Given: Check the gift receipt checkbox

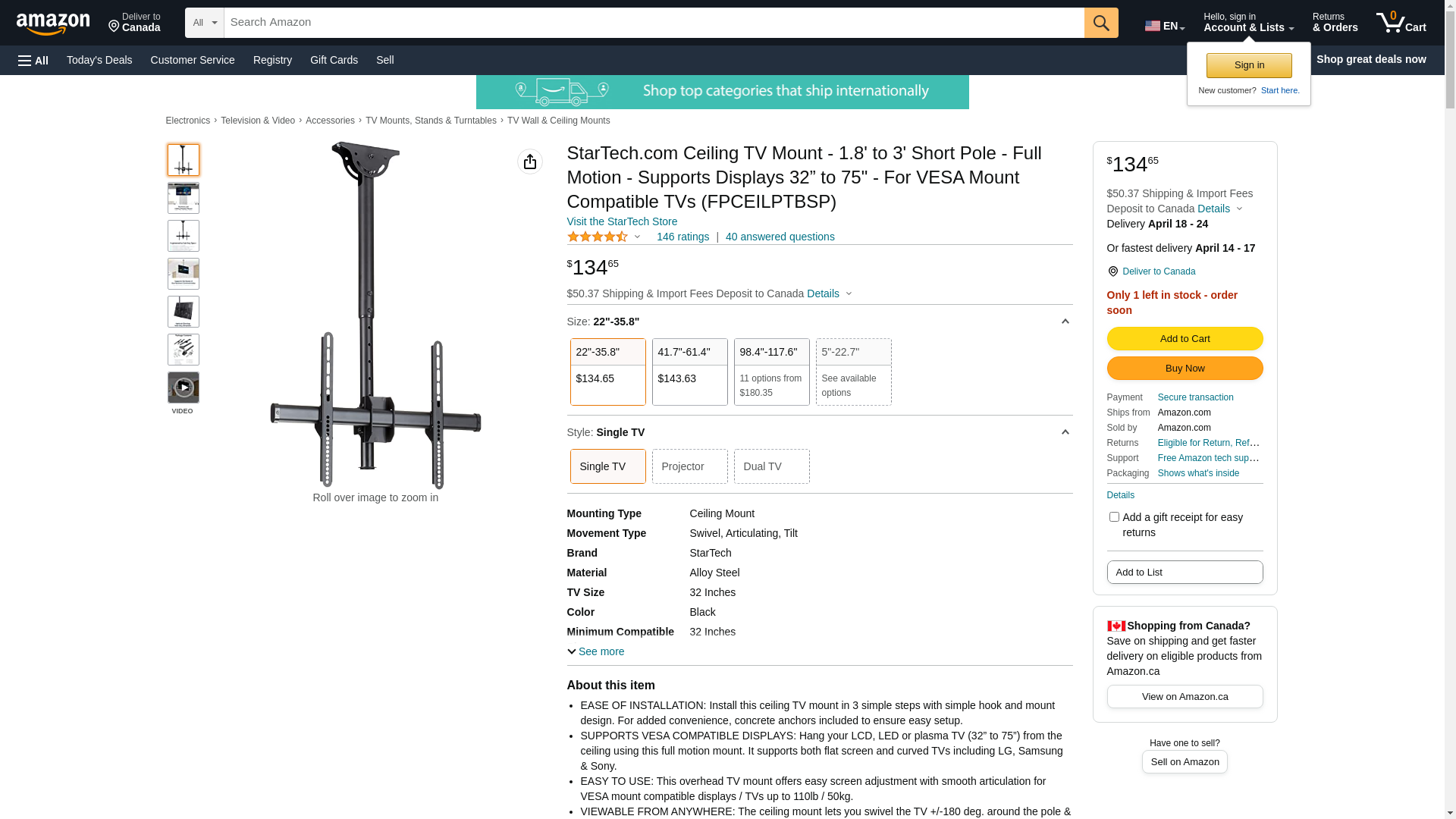Looking at the screenshot, I should (1114, 517).
